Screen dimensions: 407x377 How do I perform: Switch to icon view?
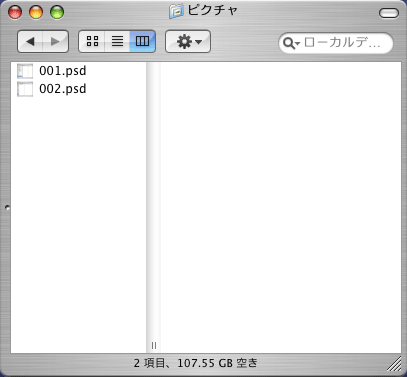(92, 41)
